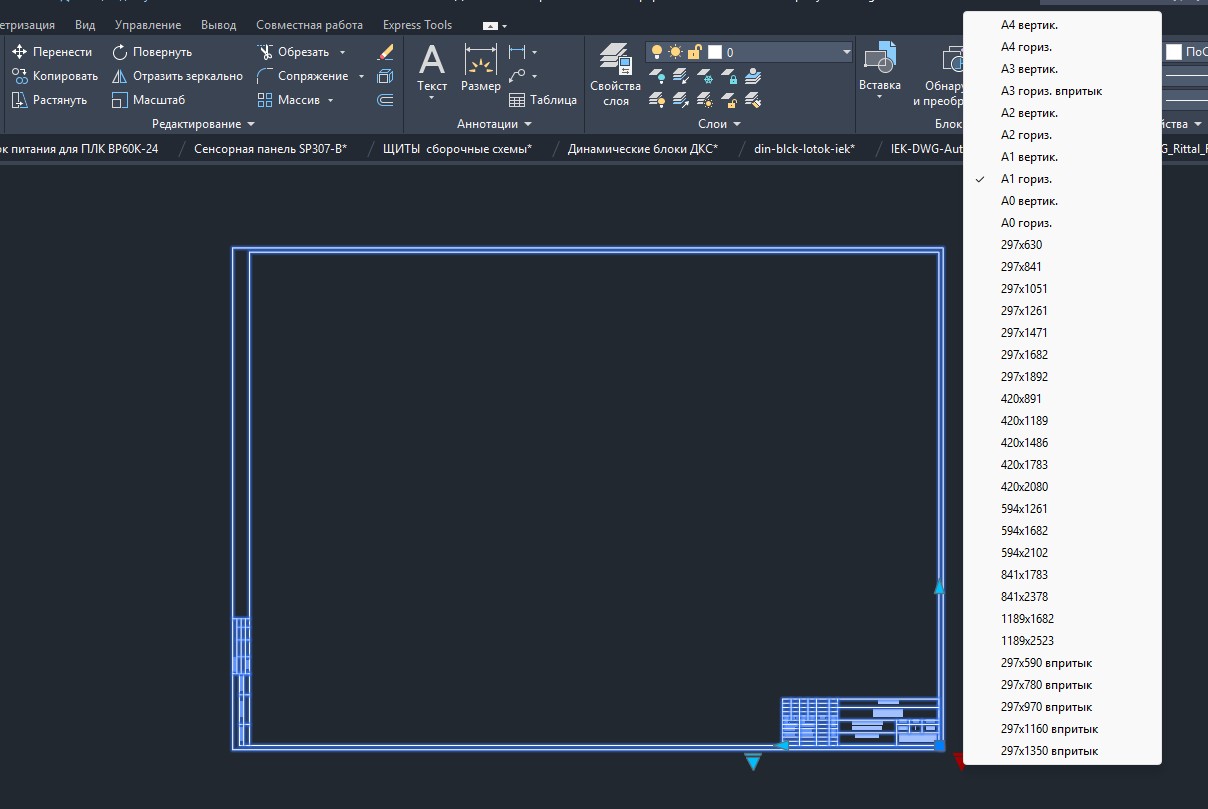Click the Lock layer icon
This screenshot has width=1208, height=809.
pos(729,76)
